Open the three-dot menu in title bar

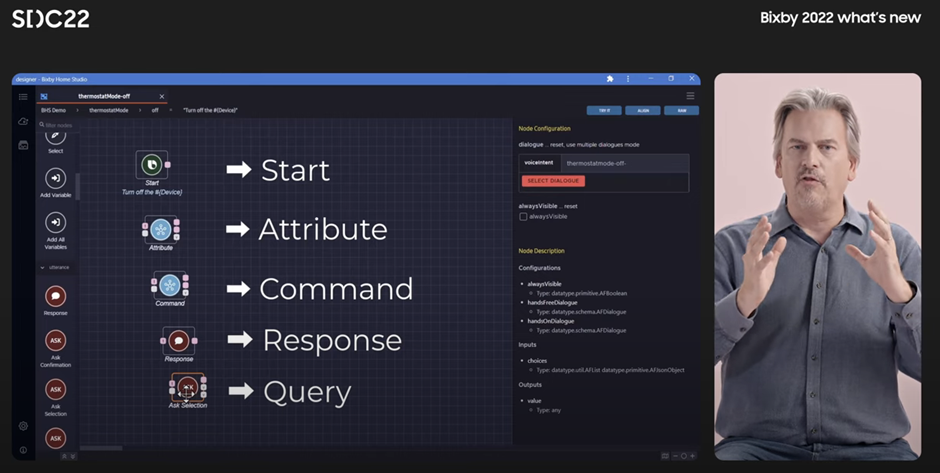click(x=628, y=79)
